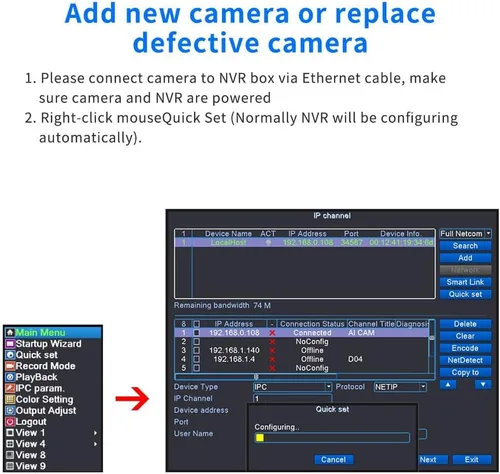Click the Startup Wizard icon
Image resolution: width=500 pixels, height=474 pixels.
[x=10, y=344]
